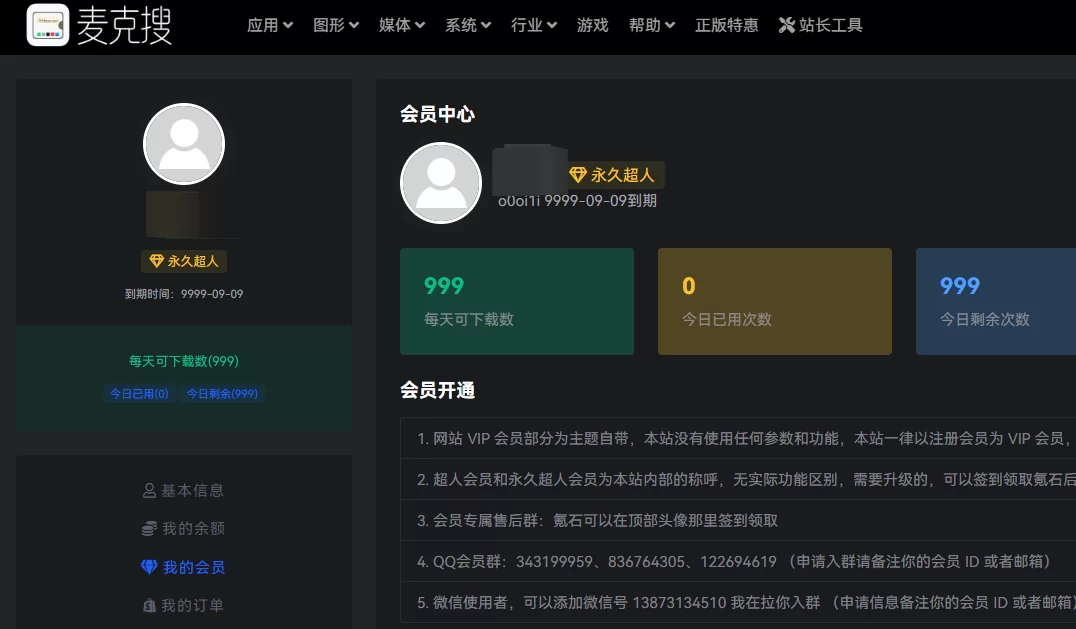Click the 会员开通 heading
This screenshot has height=629, width=1076.
pyautogui.click(x=437, y=390)
